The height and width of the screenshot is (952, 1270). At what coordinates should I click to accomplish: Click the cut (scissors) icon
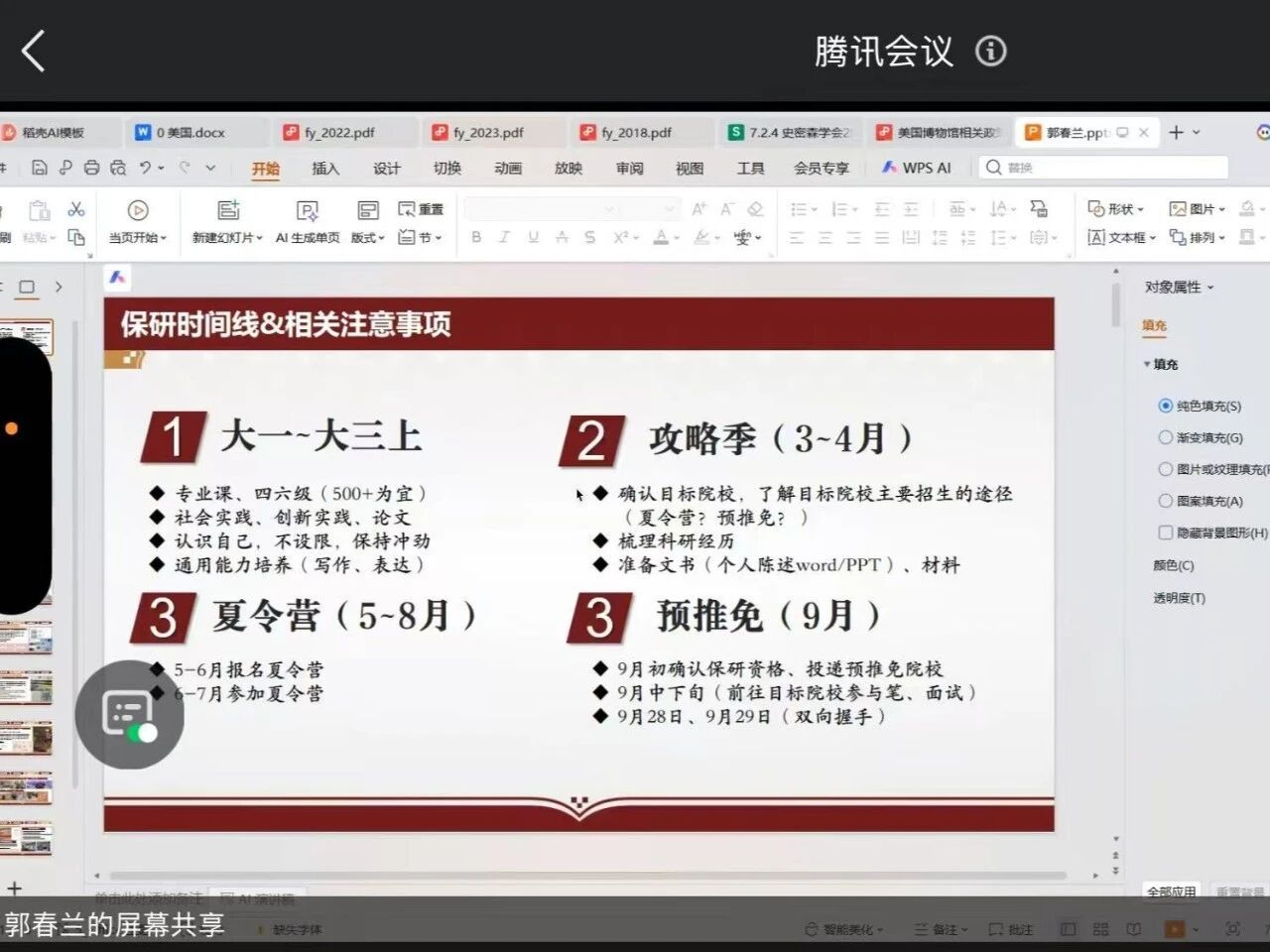click(76, 209)
